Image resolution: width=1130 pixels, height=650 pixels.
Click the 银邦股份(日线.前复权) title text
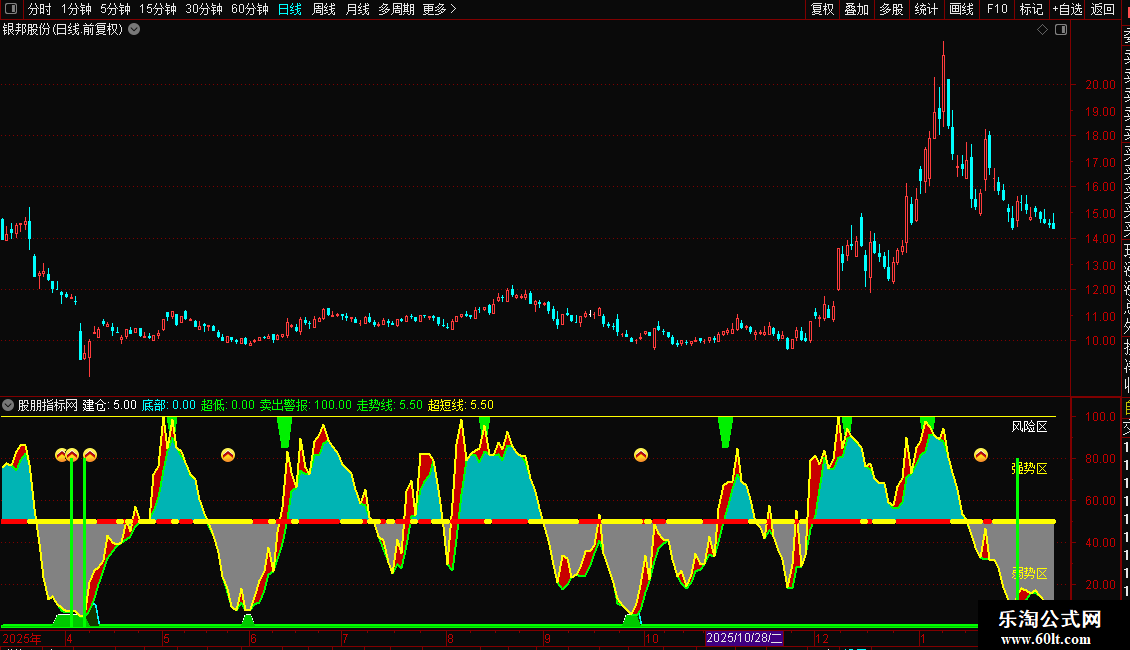(63, 30)
